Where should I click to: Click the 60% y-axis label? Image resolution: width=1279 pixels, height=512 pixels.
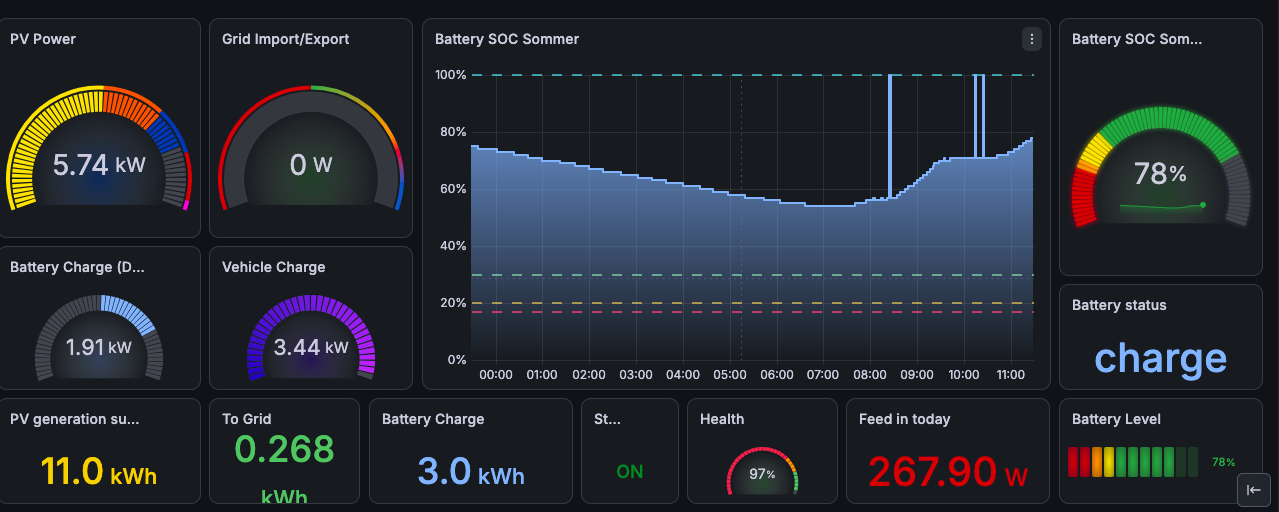pos(453,189)
